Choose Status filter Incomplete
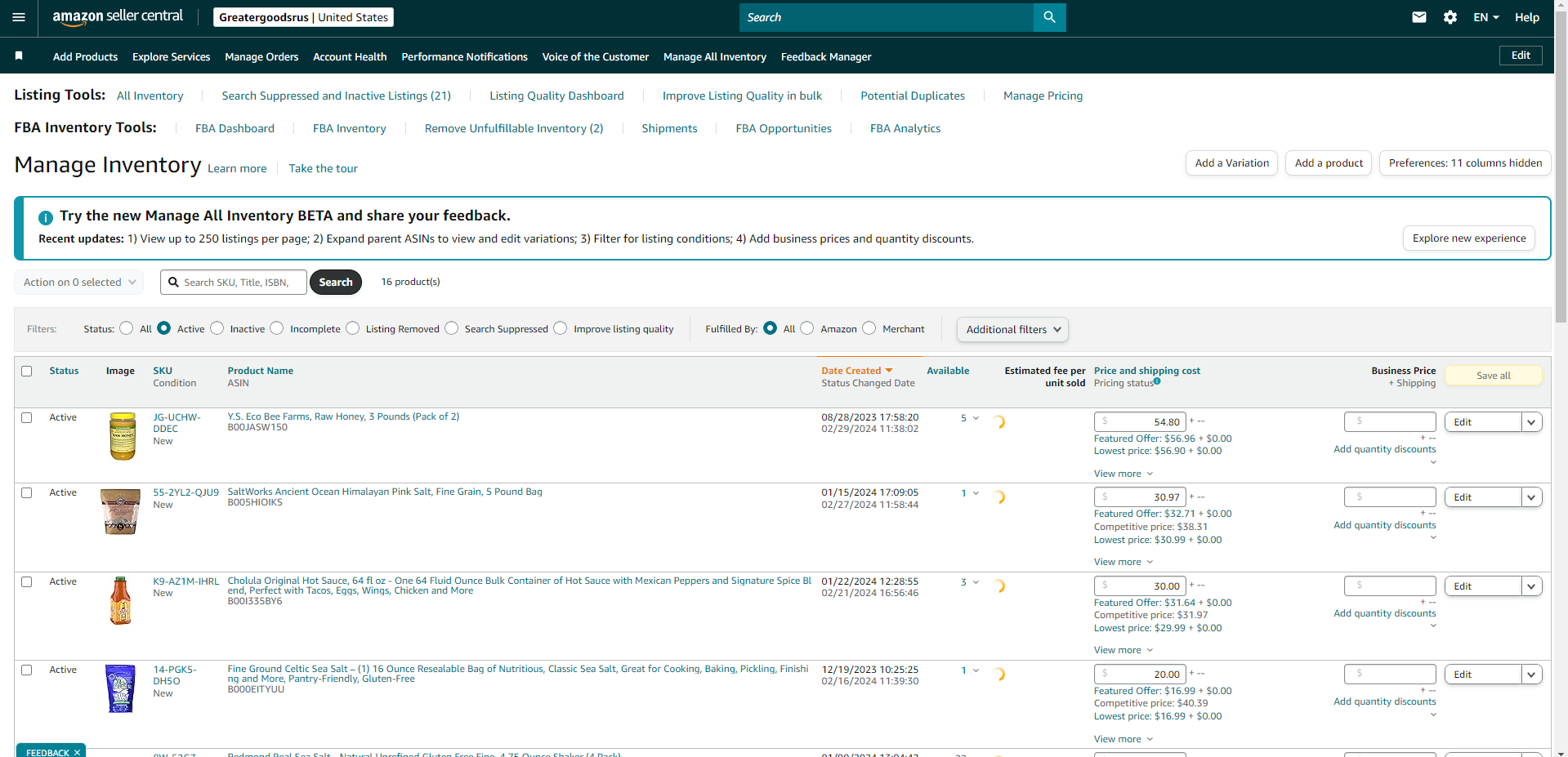Screen dimensions: 1568x757 tap(277, 328)
